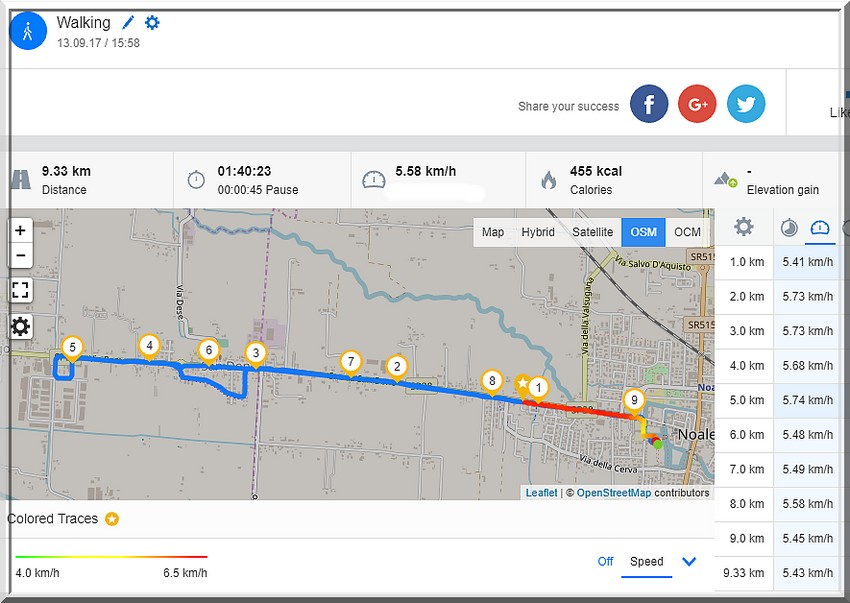
Task: Open the splits table settings gear
Action: 743,227
